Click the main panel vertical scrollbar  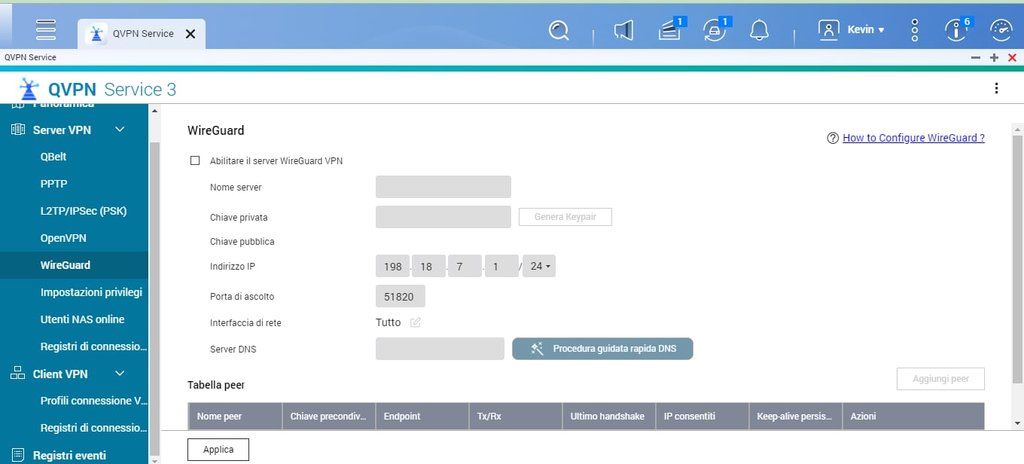1017,259
